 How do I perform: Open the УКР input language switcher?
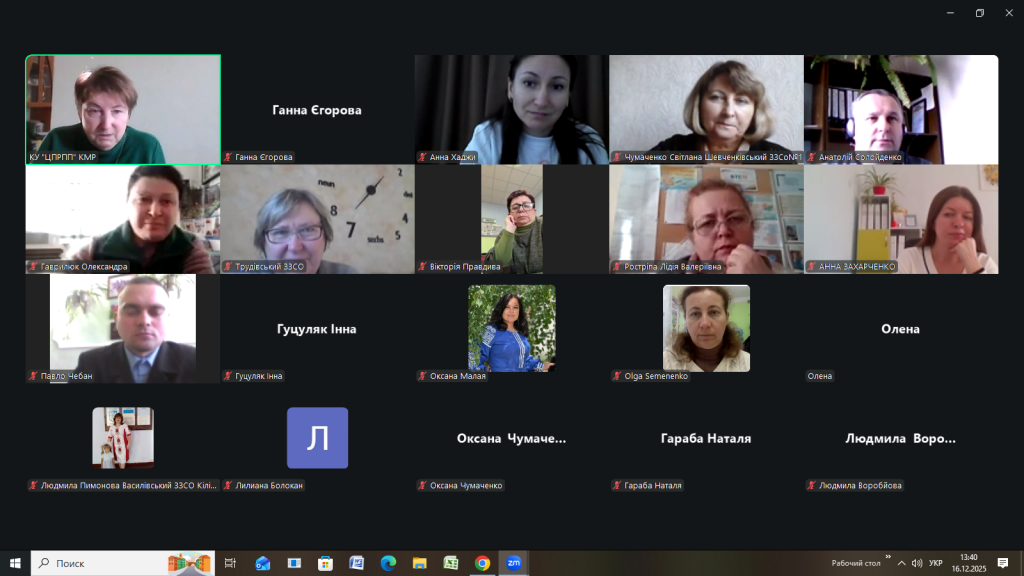[x=936, y=563]
